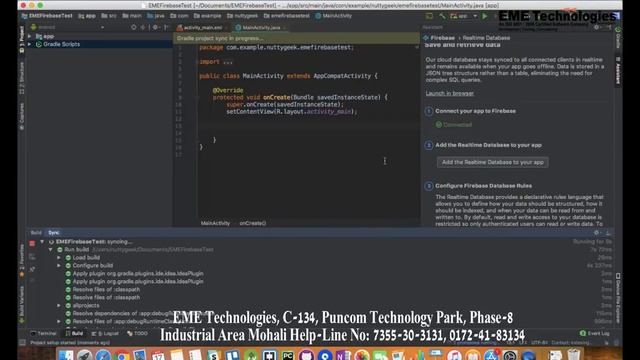The image size is (640, 360).
Task: Click the setContentView code line in editor
Action: tap(291, 111)
